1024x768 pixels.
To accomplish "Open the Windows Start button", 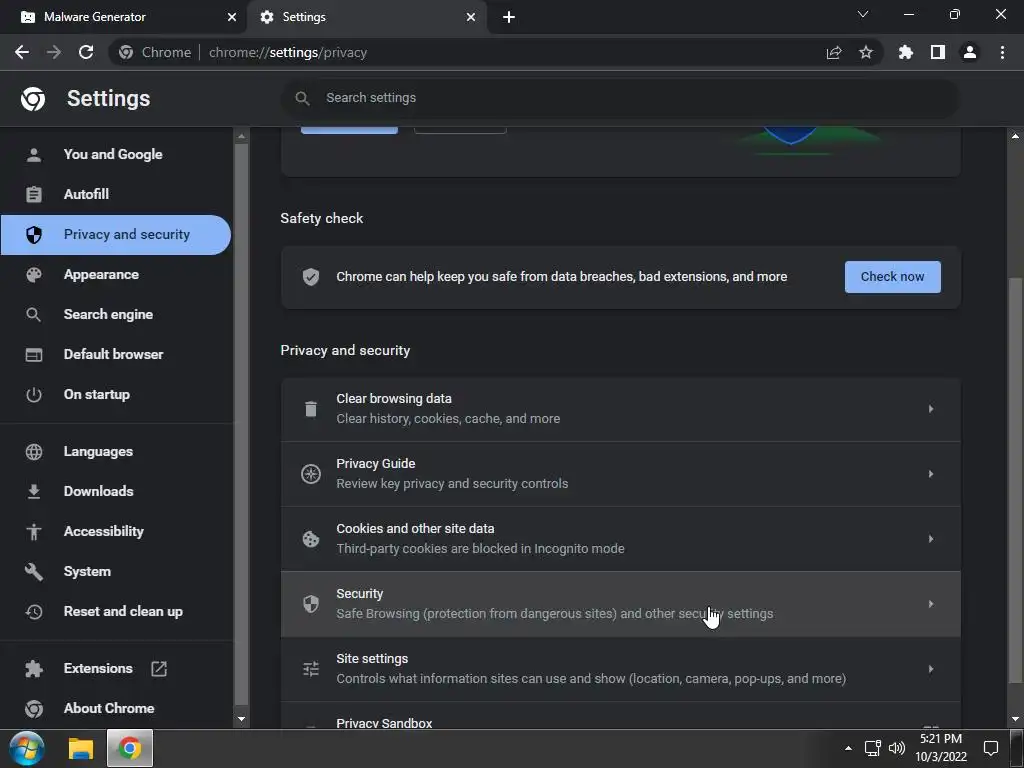I will point(27,748).
